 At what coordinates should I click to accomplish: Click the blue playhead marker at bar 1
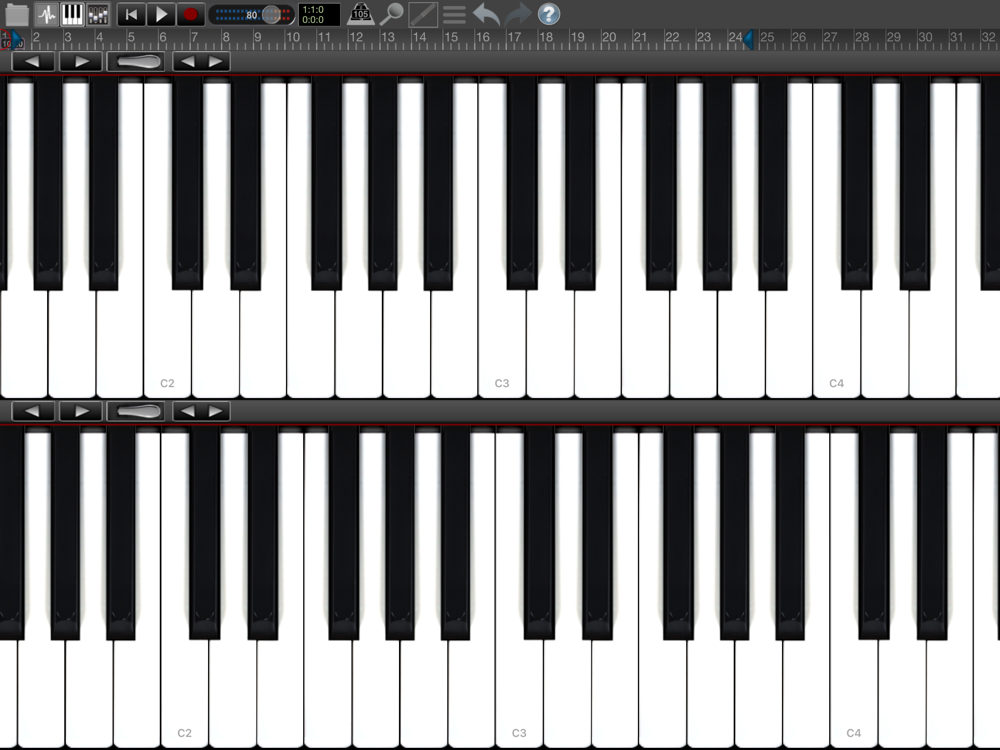click(x=16, y=40)
